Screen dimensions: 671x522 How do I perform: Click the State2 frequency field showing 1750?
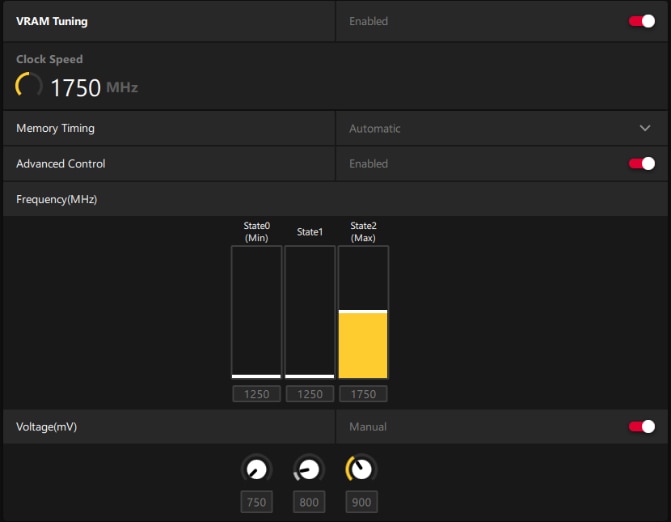[363, 394]
